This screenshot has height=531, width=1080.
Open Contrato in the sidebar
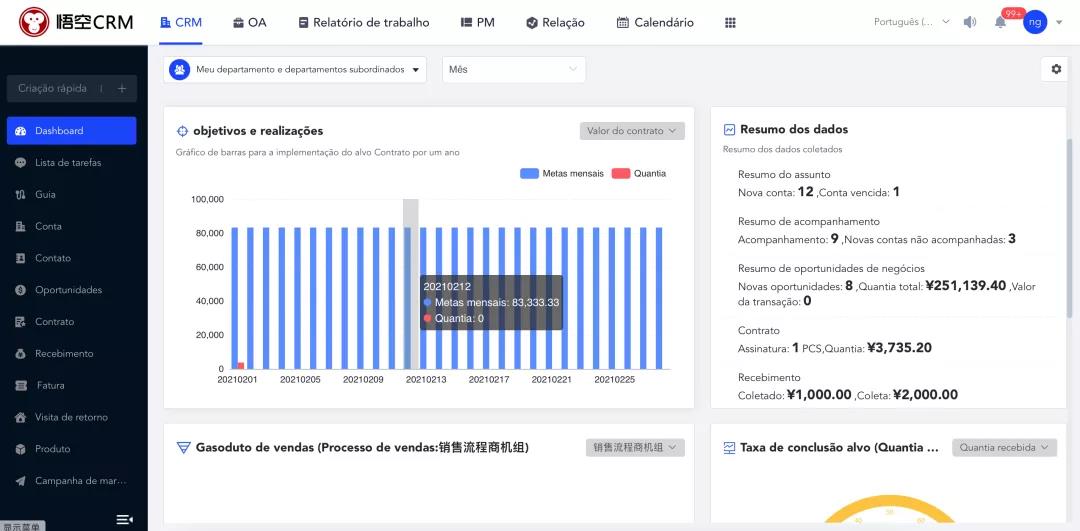click(x=72, y=322)
